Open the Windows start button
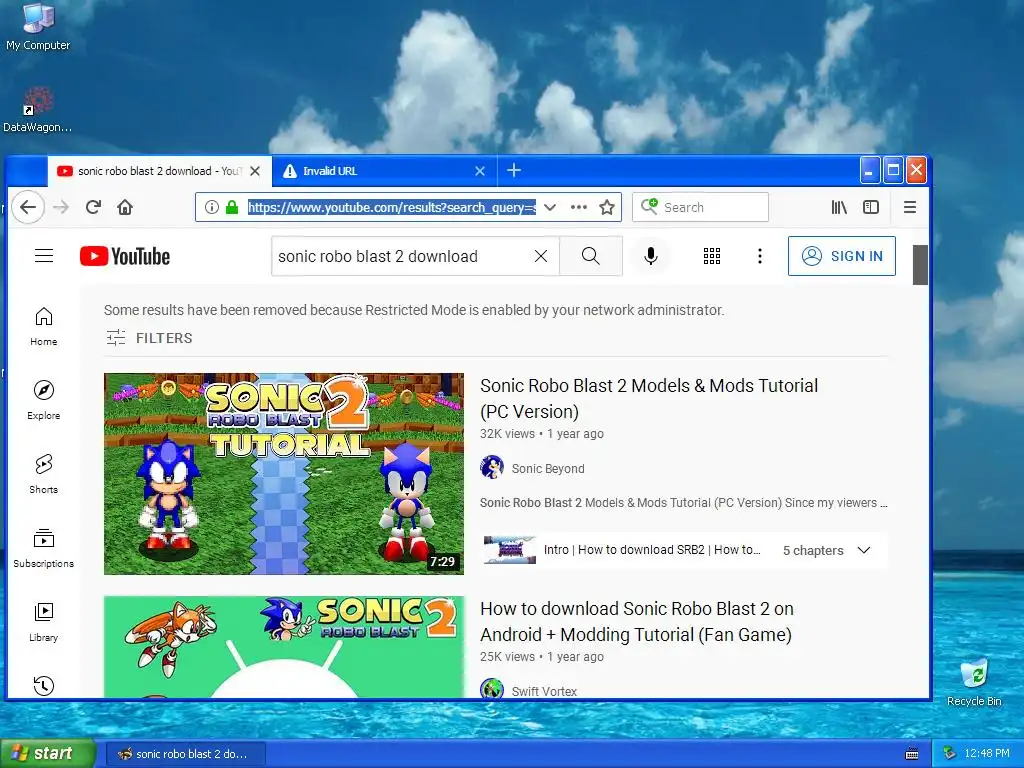The height and width of the screenshot is (768, 1024). (47, 753)
